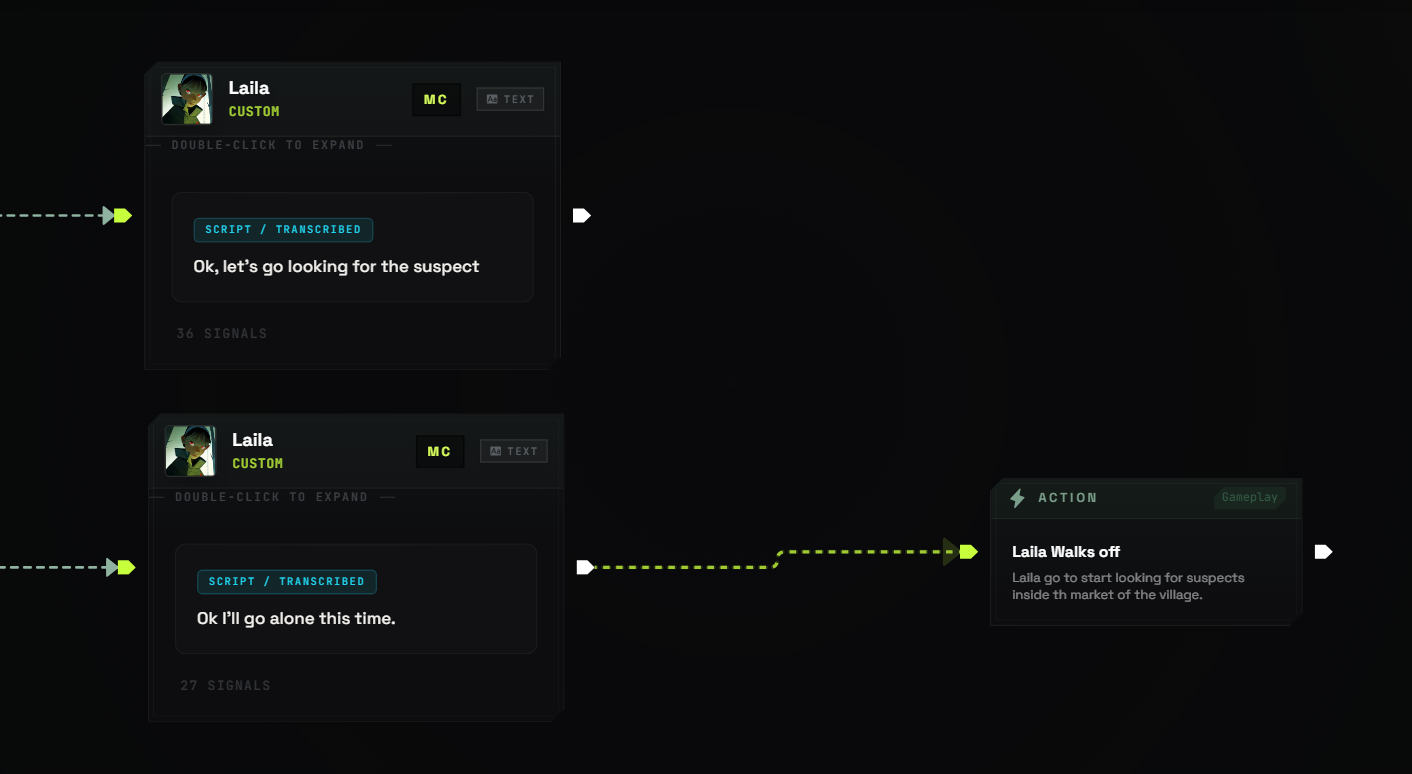1412x774 pixels.
Task: Click the lightning bolt Action icon
Action: [1017, 498]
